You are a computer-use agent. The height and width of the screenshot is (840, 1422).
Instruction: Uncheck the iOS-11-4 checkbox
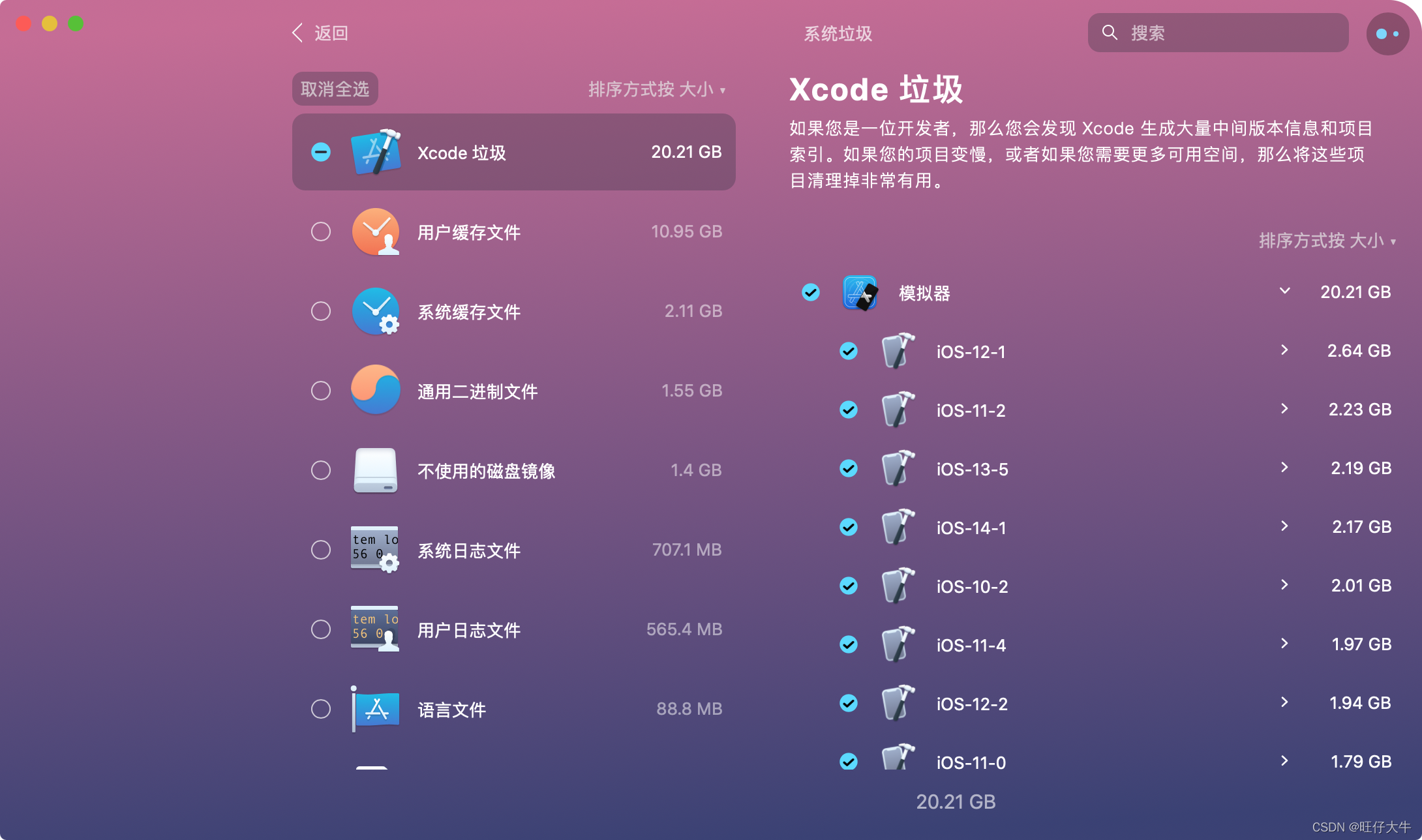click(849, 644)
